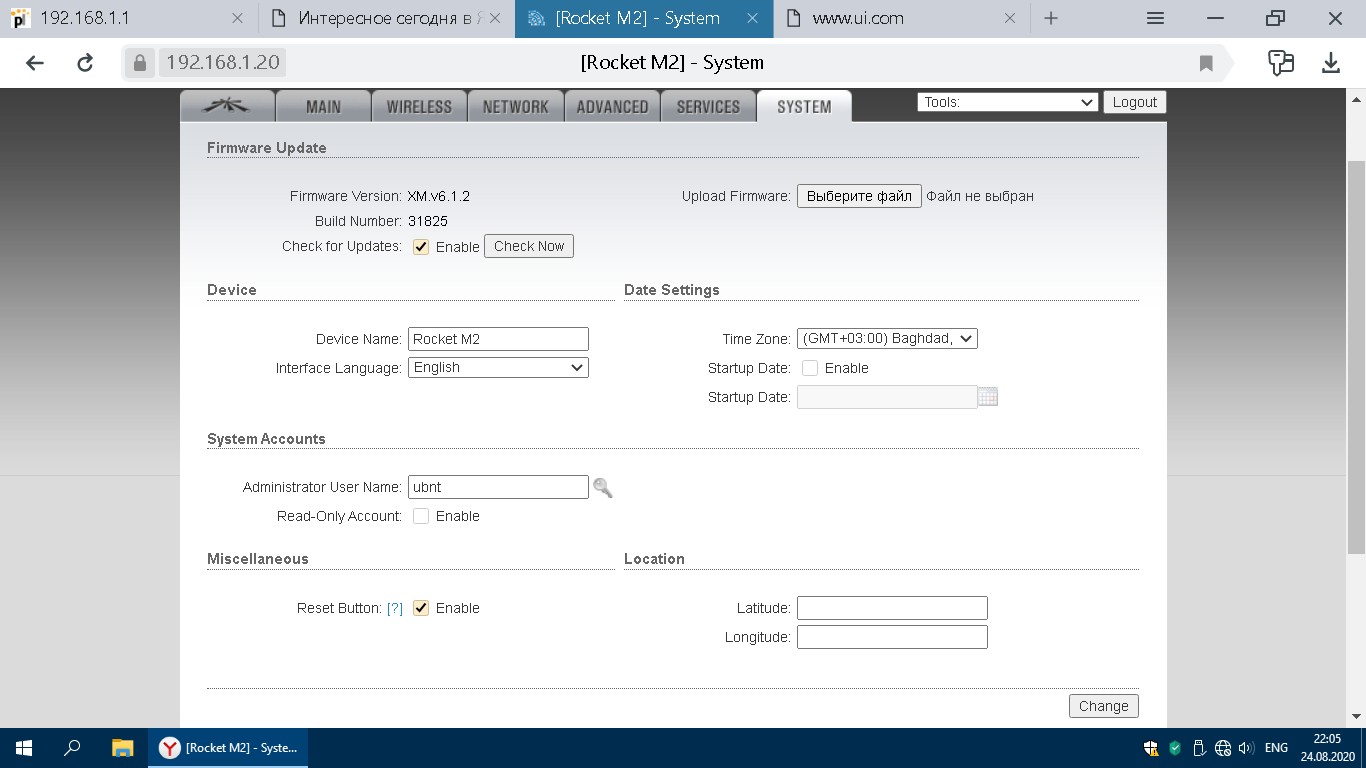Viewport: 1366px width, 768px height.
Task: Open the Ubiquiti logo tab
Action: coord(227,106)
